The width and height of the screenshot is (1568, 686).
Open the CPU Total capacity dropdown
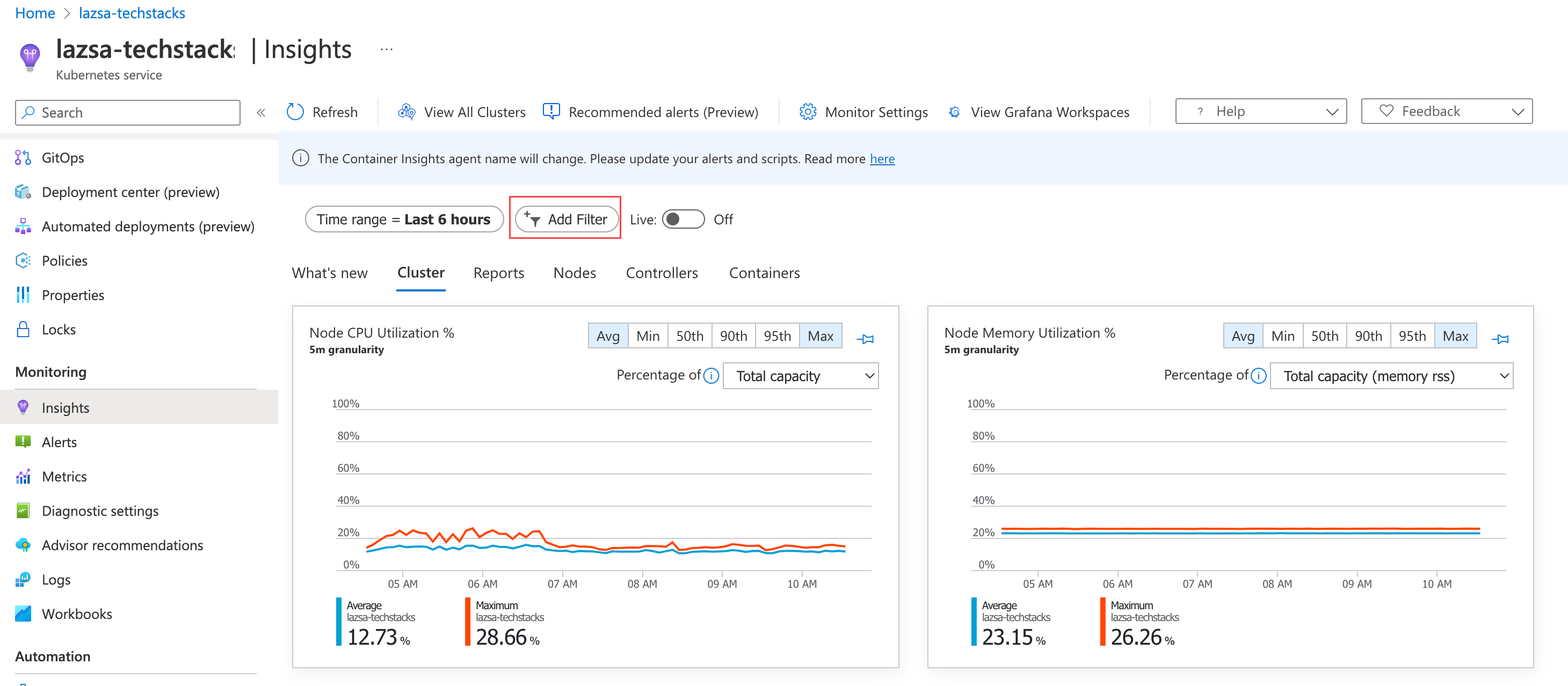tap(801, 376)
